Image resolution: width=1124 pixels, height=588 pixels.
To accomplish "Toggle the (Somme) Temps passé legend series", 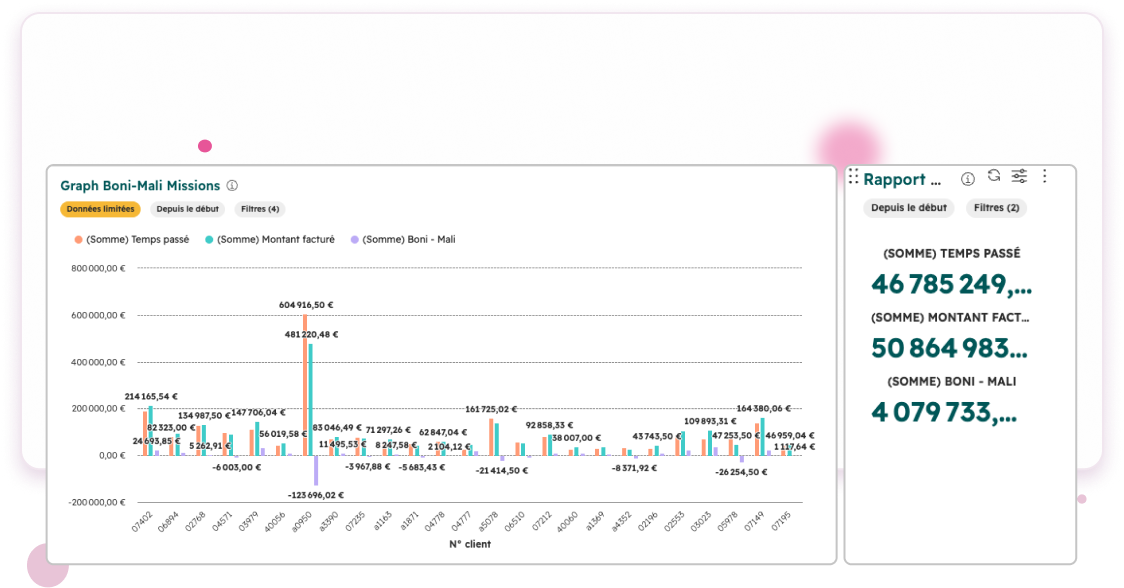I will click(x=132, y=240).
